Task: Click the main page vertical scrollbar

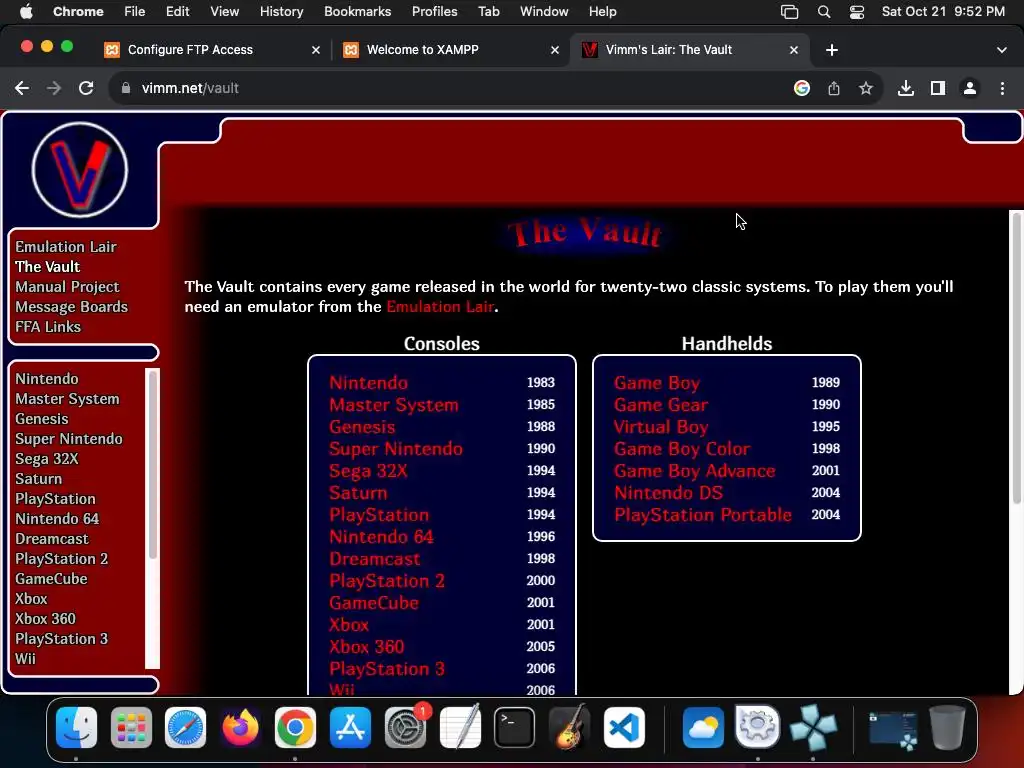Action: tap(1016, 357)
